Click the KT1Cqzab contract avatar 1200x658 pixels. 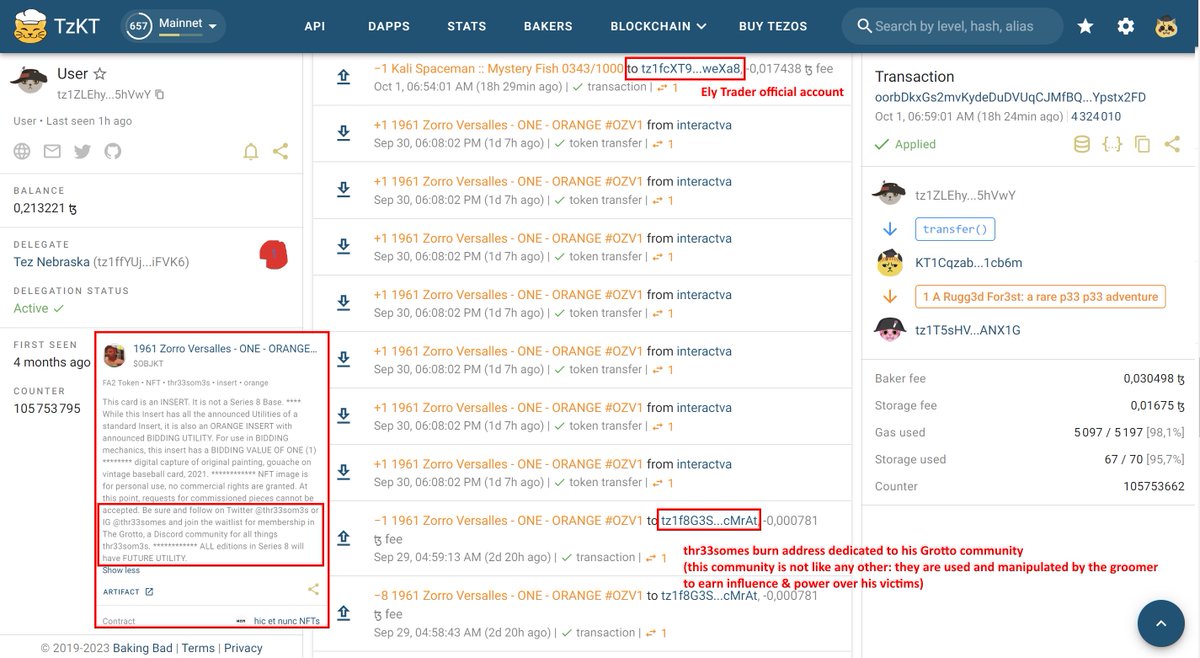pyautogui.click(x=889, y=263)
